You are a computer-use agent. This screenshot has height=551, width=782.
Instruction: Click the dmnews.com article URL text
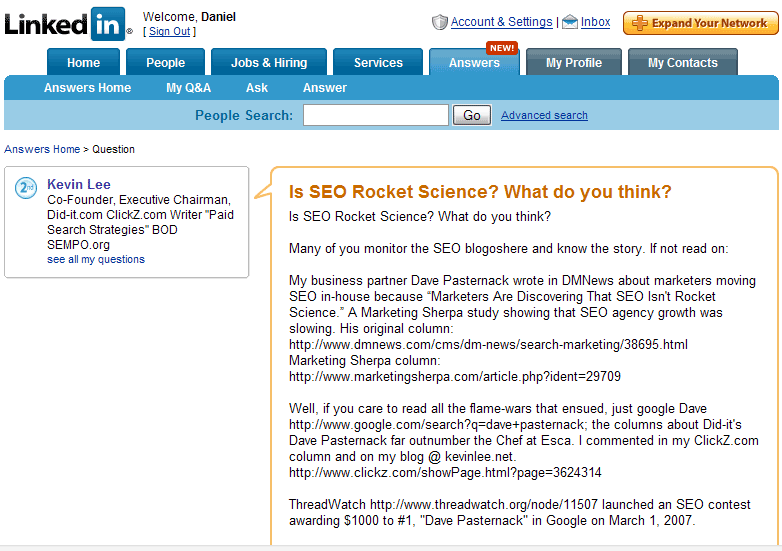tap(488, 345)
